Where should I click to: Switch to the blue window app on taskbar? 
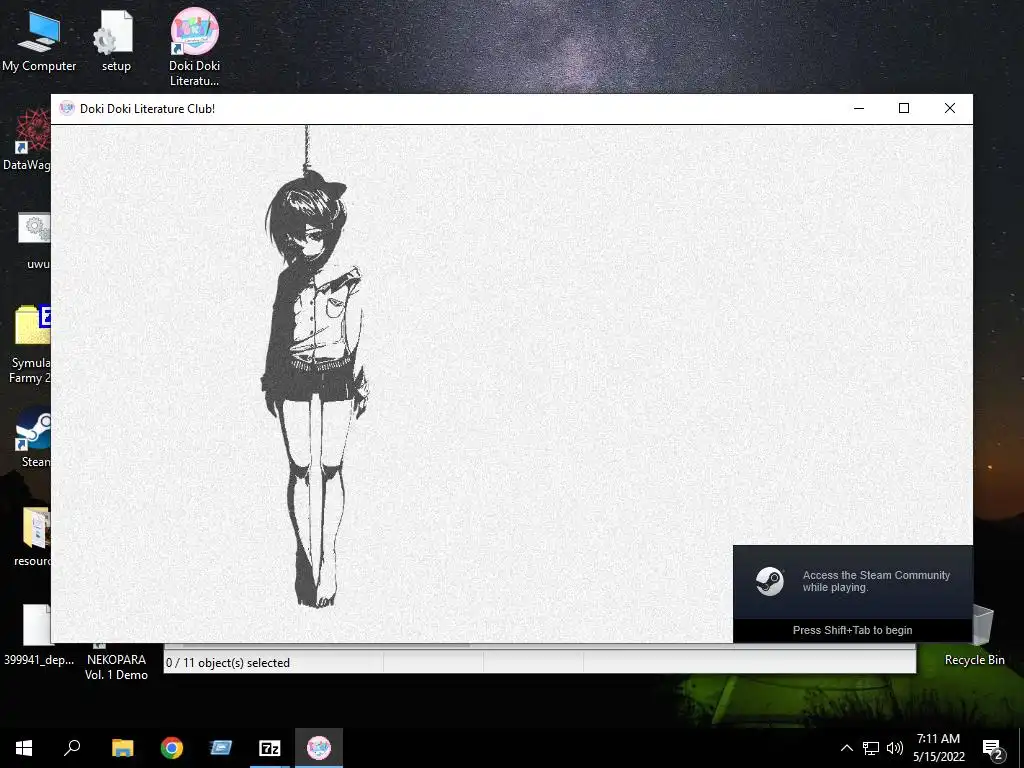pos(221,748)
